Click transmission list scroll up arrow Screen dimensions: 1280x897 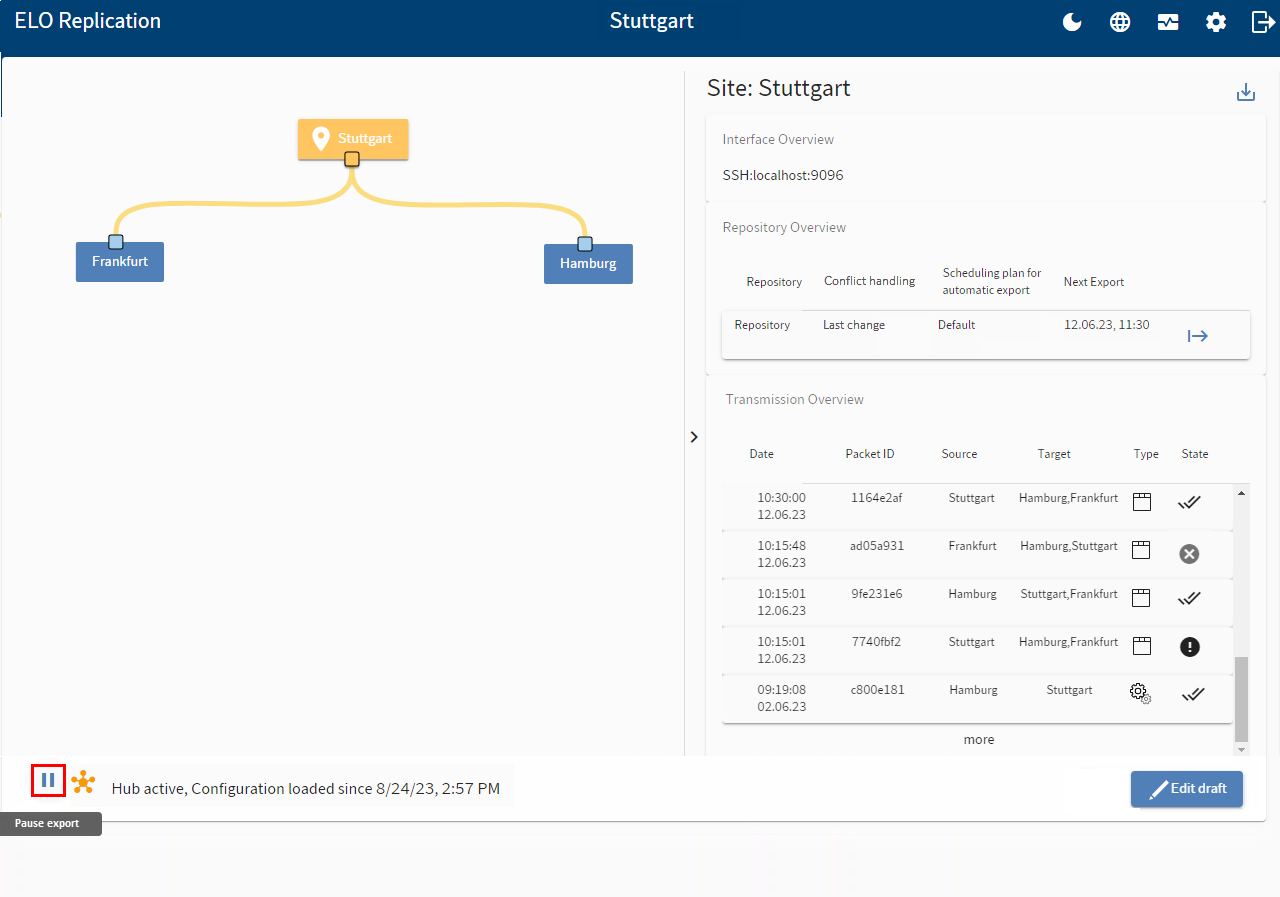(x=1242, y=492)
